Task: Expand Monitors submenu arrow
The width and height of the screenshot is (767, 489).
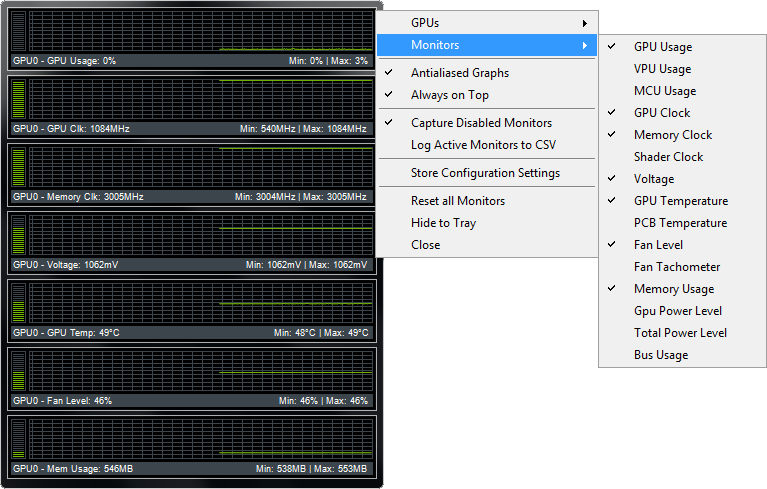Action: tap(585, 45)
